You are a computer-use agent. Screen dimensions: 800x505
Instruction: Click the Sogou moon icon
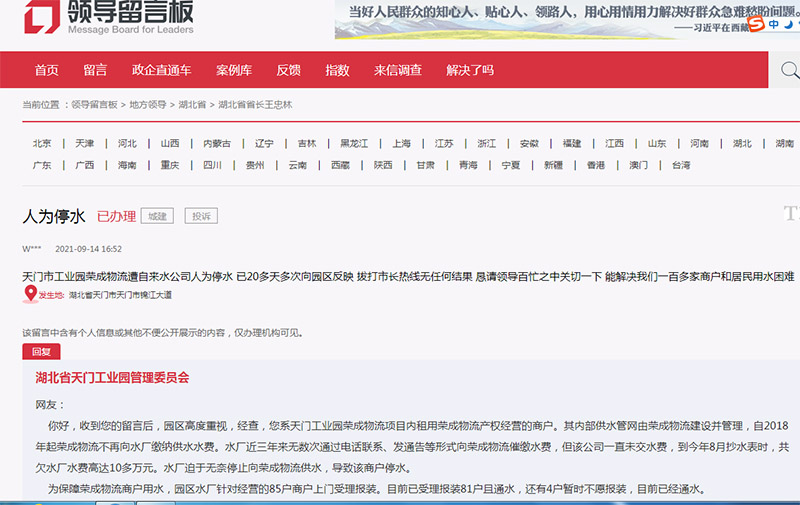(790, 24)
